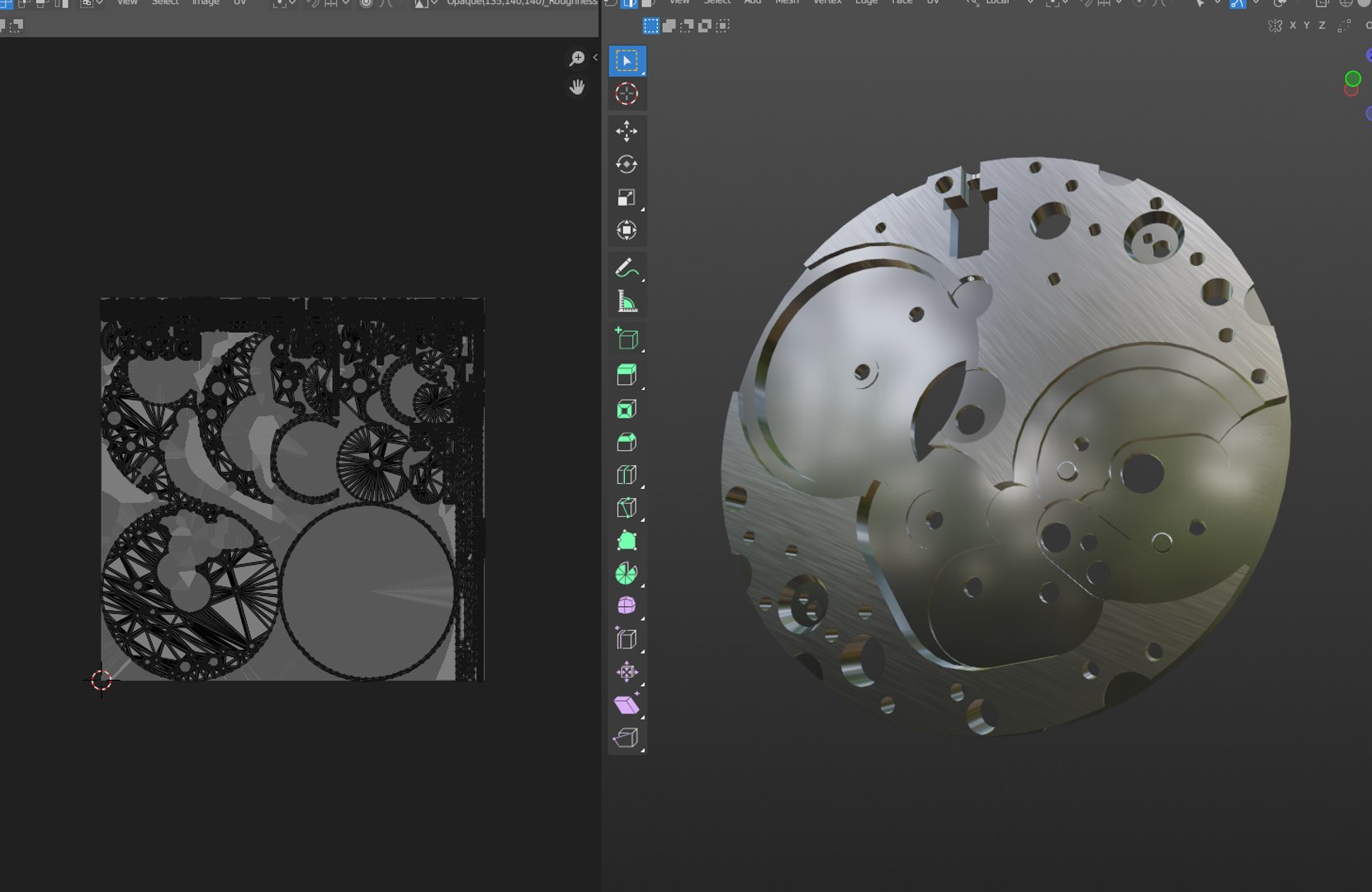Image resolution: width=1372 pixels, height=892 pixels.
Task: Activate the 3D Cursor tool
Action: pos(627,94)
